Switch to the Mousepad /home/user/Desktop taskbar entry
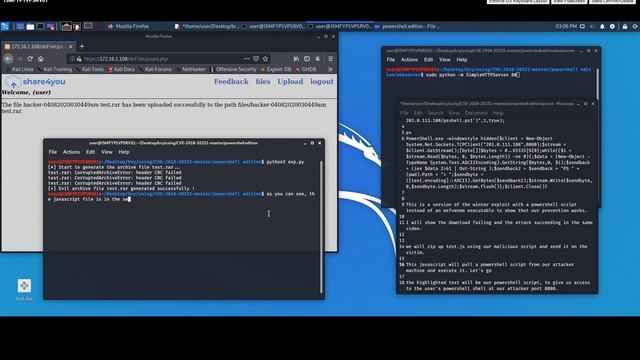This screenshot has height=360, width=640. [207, 27]
